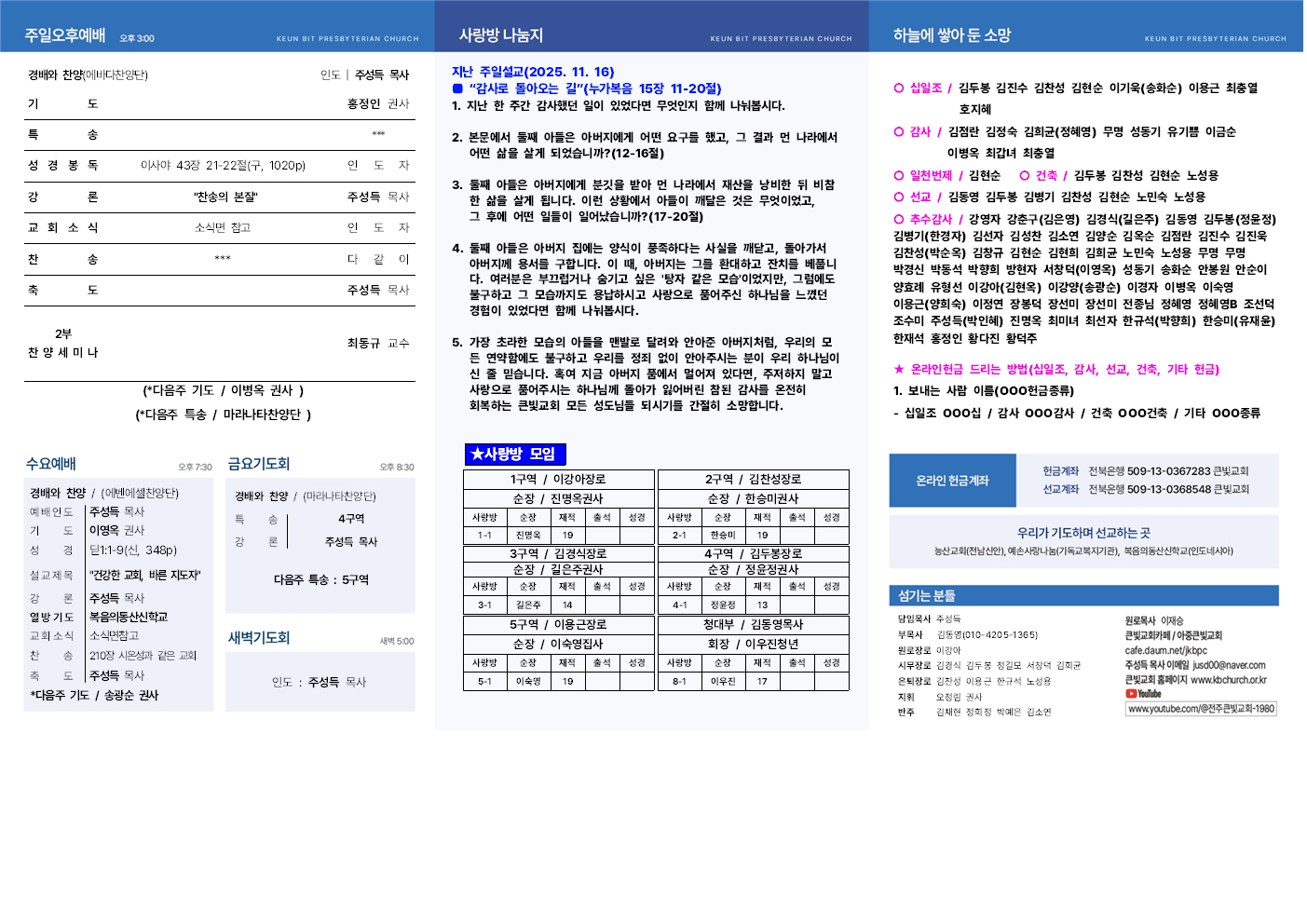The width and height of the screenshot is (1307, 924).
Task: Click the '선교계좌' account number 509-13-0368548
Action: click(1168, 490)
